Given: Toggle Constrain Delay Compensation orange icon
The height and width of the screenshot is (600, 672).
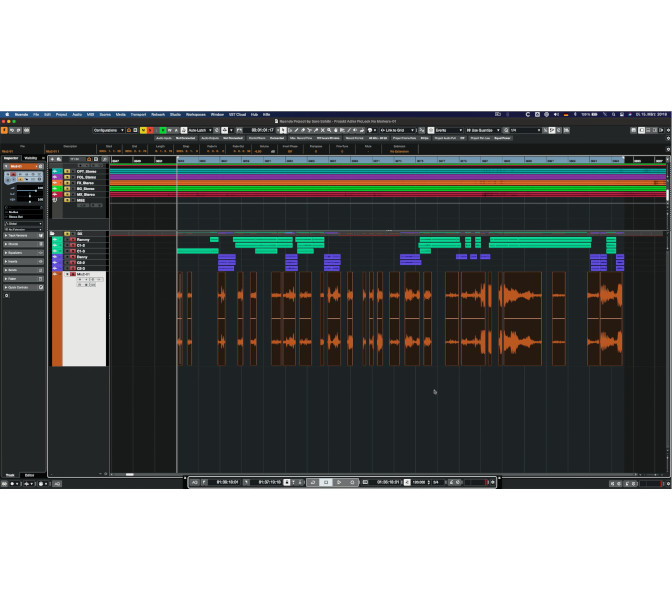Looking at the screenshot, I should [129, 130].
